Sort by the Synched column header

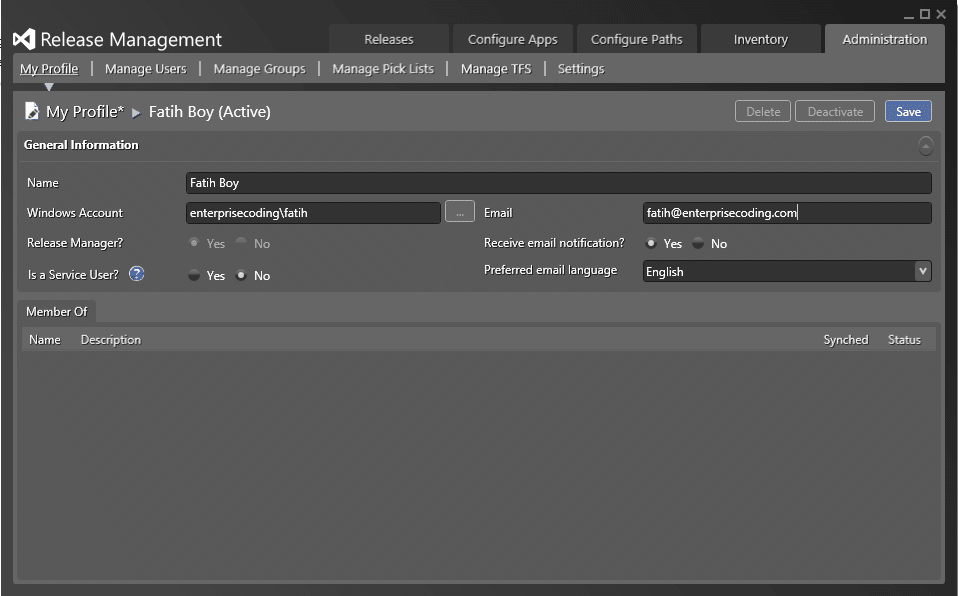pyautogui.click(x=846, y=339)
